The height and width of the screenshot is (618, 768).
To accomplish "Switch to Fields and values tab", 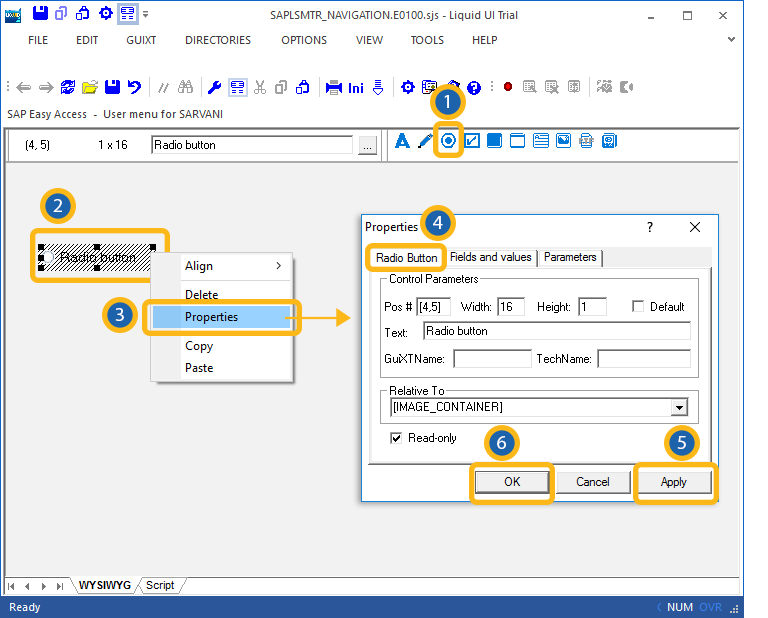I will (490, 258).
